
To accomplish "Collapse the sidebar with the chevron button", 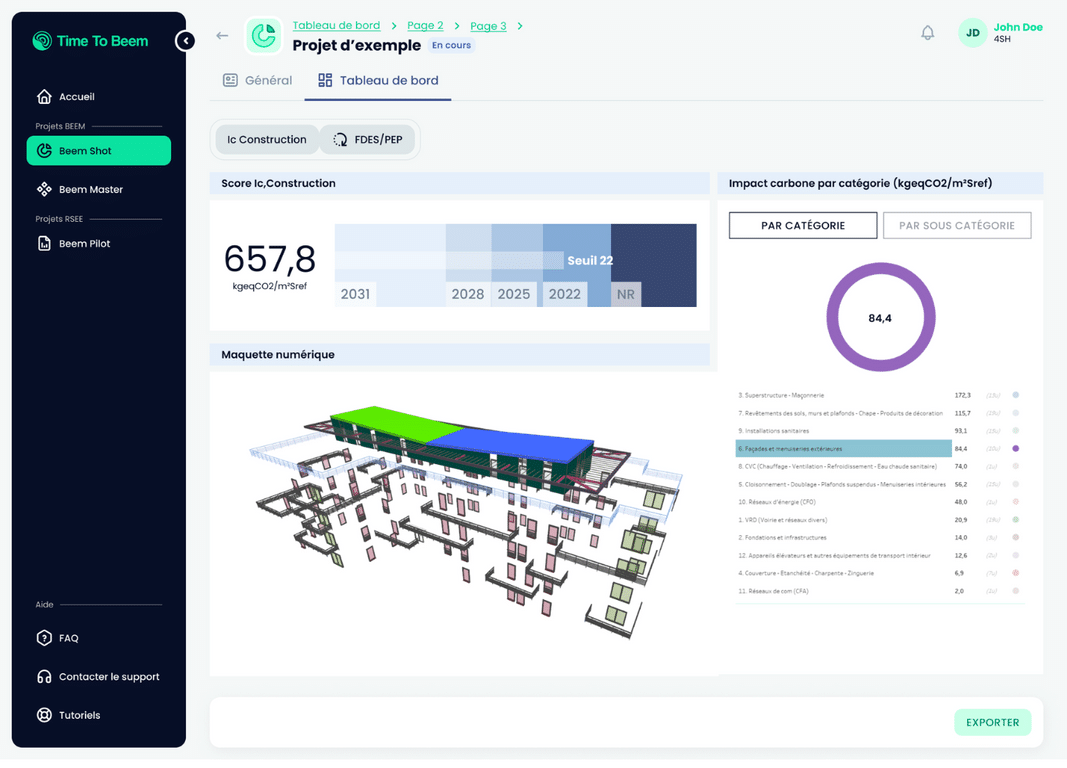I will (185, 41).
